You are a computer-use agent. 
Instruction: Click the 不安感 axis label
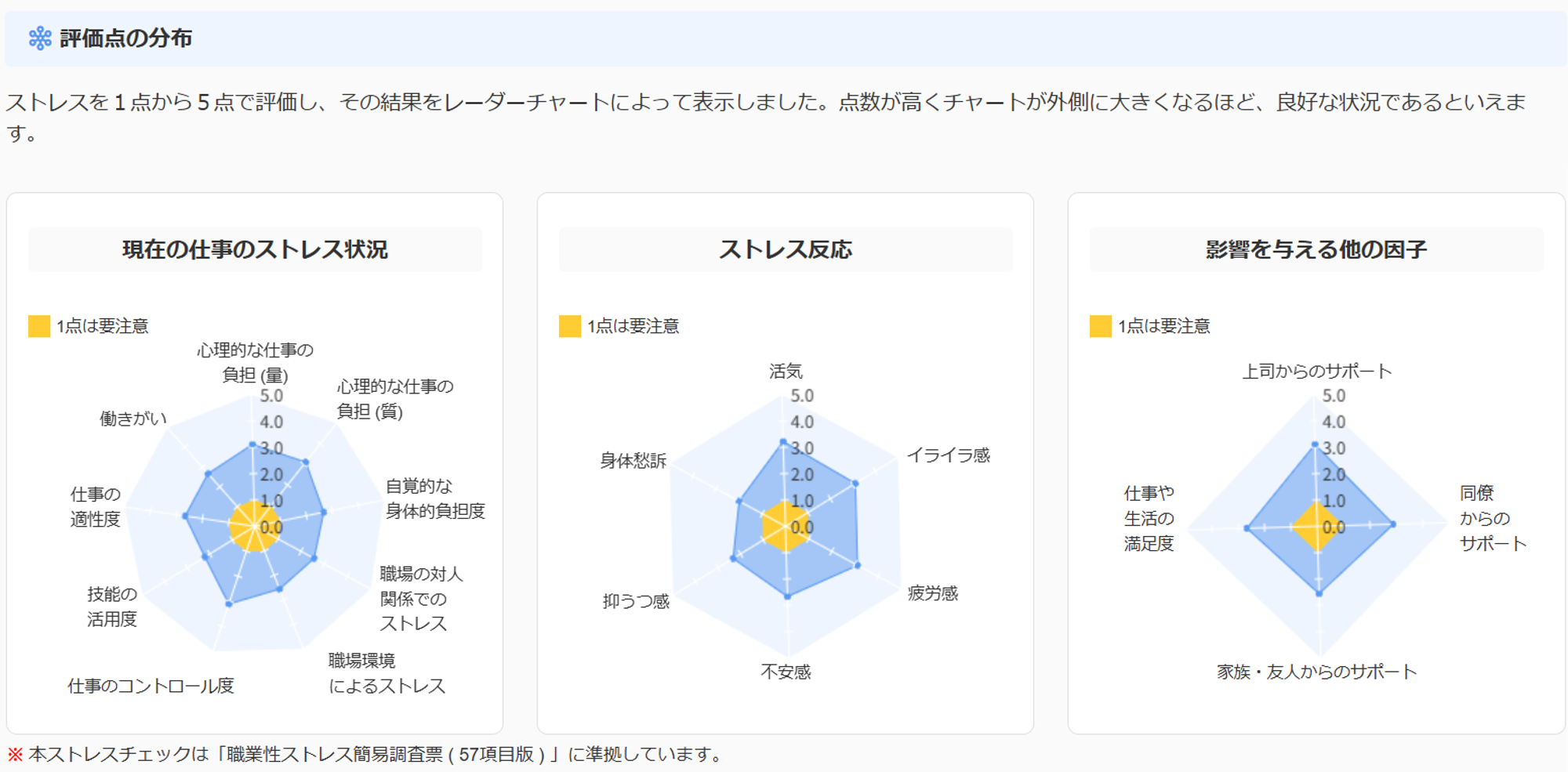click(786, 672)
